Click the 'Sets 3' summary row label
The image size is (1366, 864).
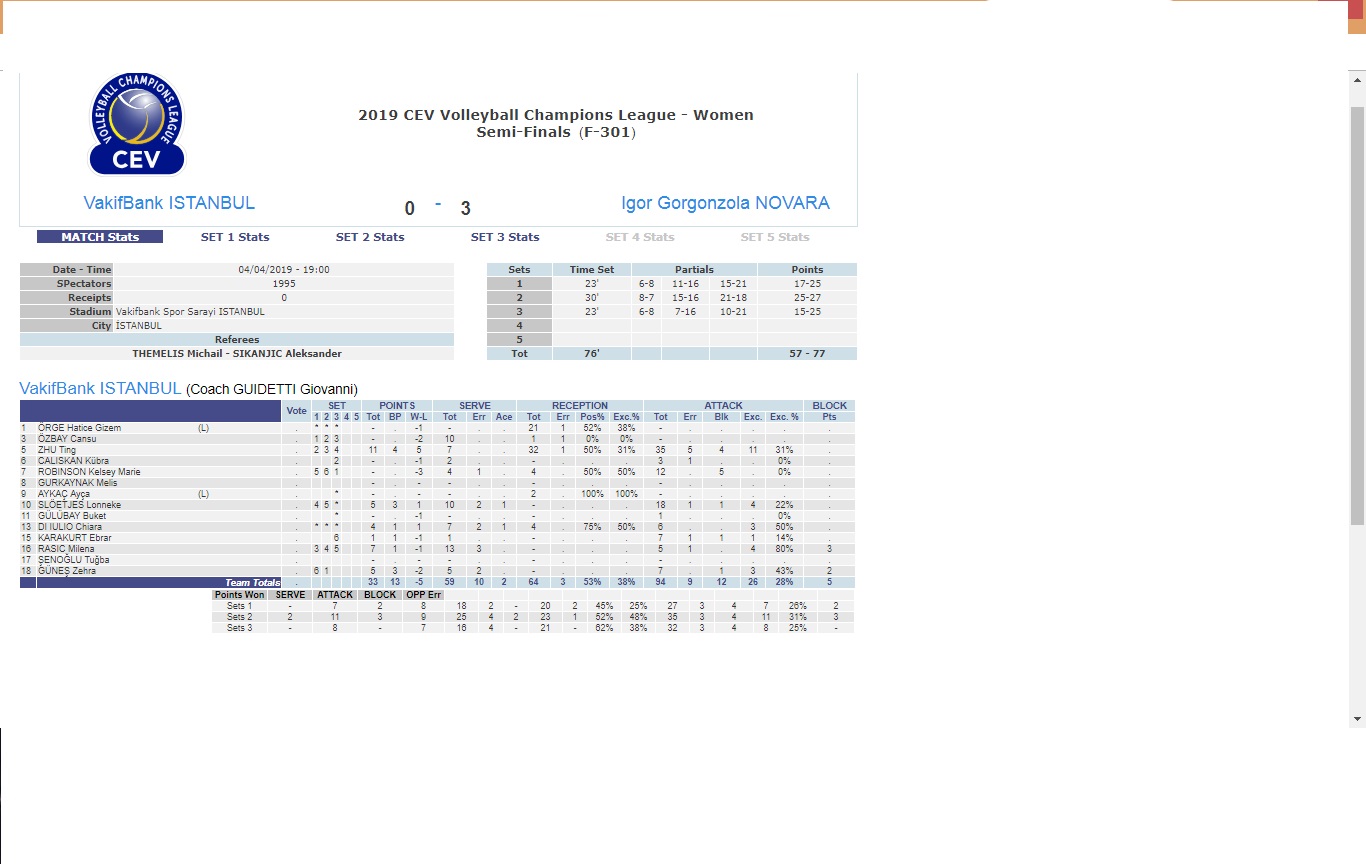pyautogui.click(x=240, y=628)
